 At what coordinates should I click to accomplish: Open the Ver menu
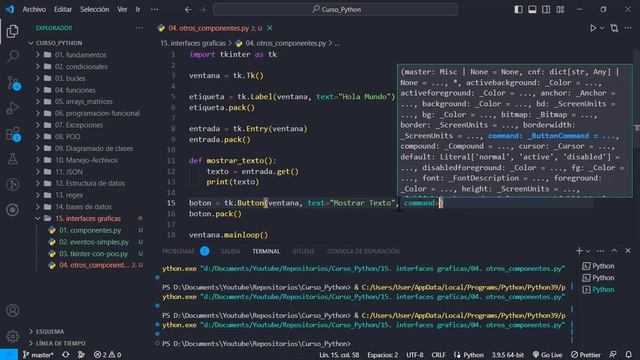(122, 9)
